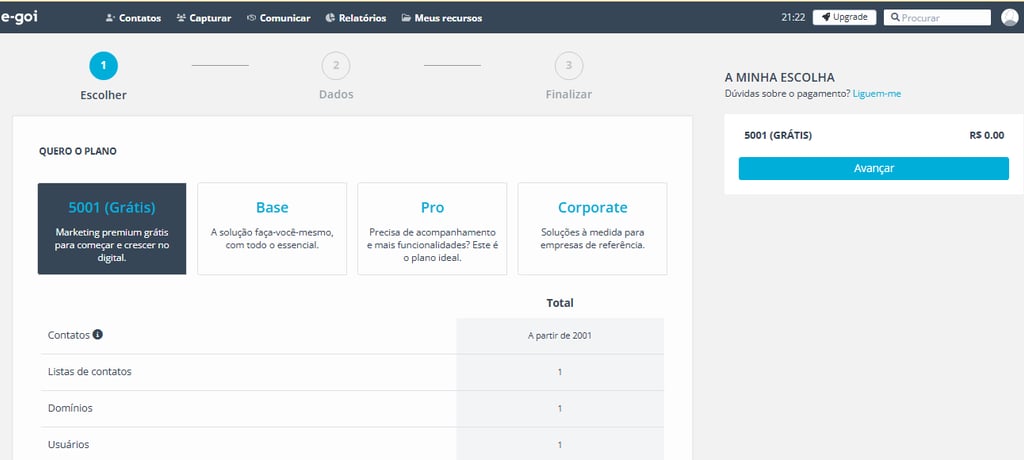Click the Domínios row label
The width and height of the screenshot is (1024, 460).
pos(70,408)
